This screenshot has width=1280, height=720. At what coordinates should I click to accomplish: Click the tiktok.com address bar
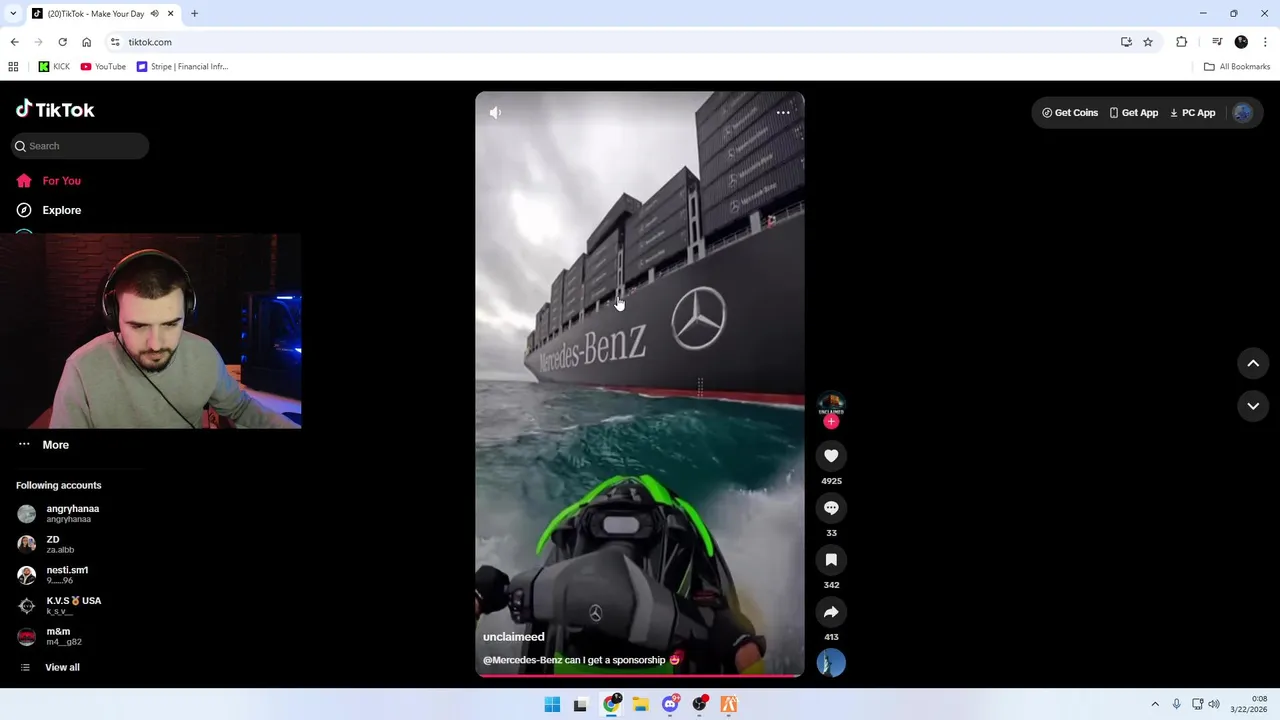[x=610, y=42]
